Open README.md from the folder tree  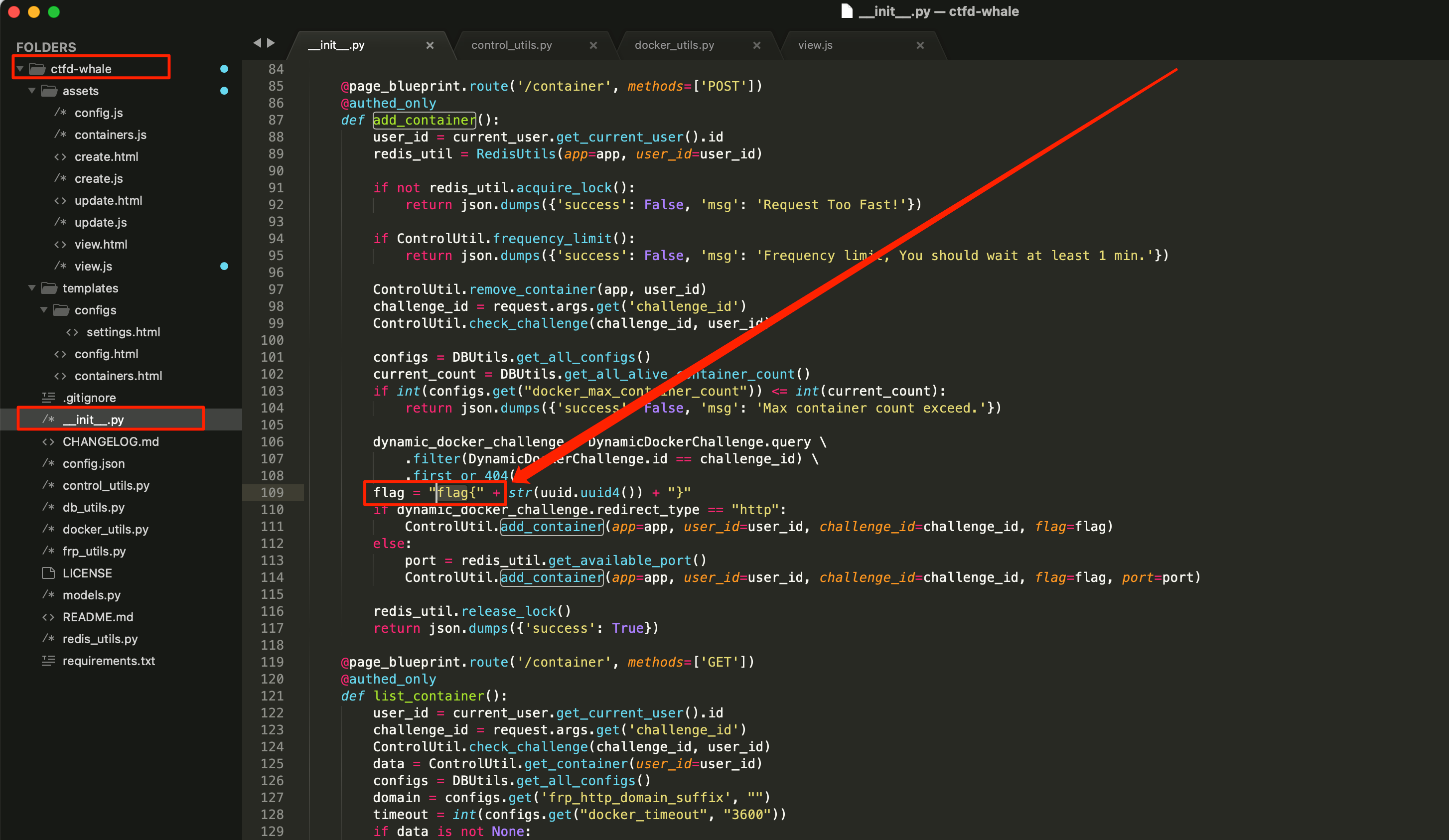pyautogui.click(x=98, y=617)
